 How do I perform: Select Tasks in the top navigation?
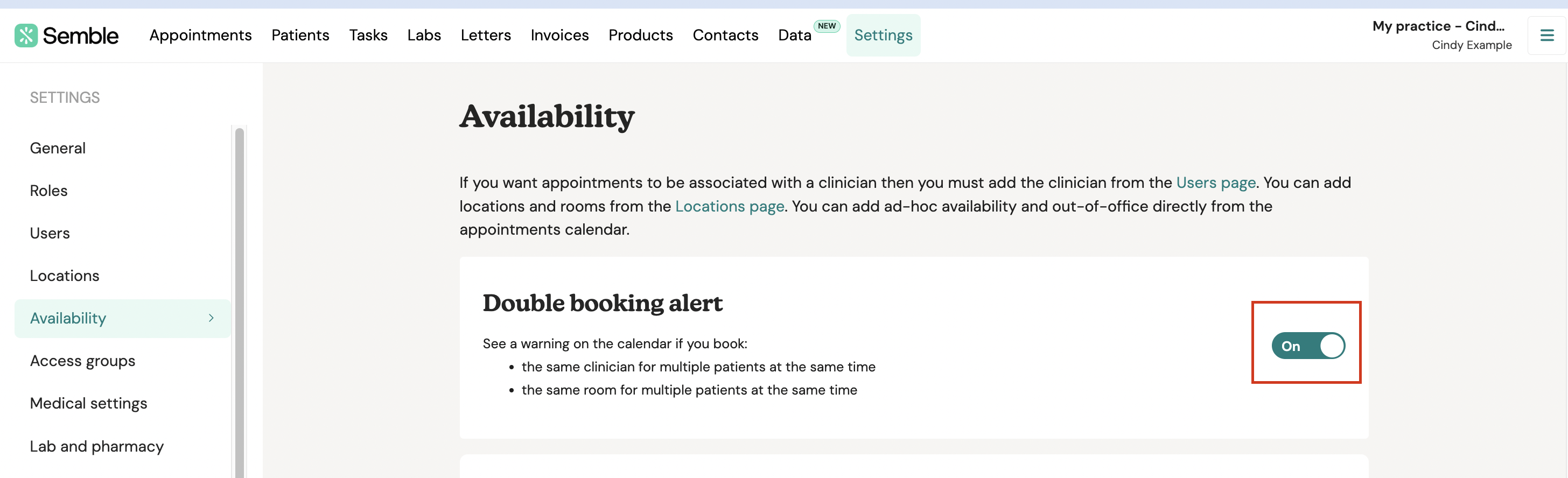pyautogui.click(x=368, y=36)
